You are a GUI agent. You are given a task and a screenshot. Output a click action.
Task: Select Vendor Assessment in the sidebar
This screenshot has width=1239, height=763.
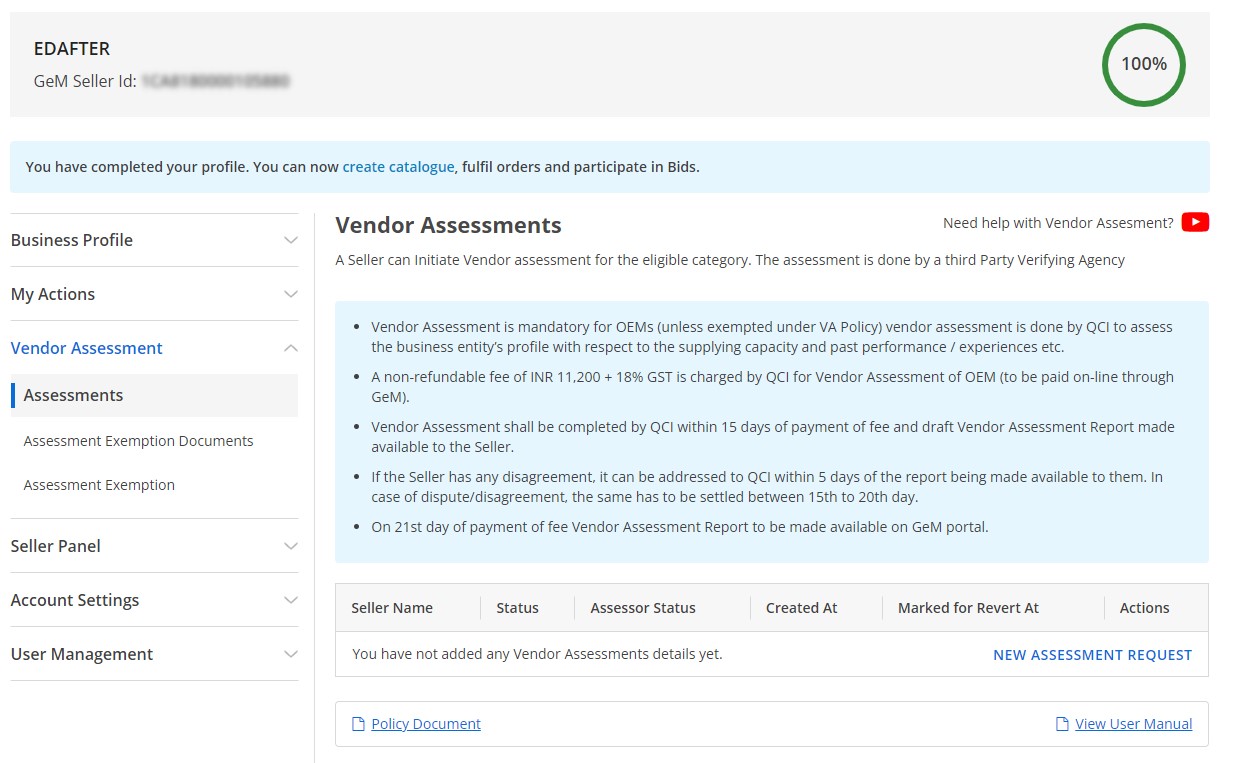point(86,347)
